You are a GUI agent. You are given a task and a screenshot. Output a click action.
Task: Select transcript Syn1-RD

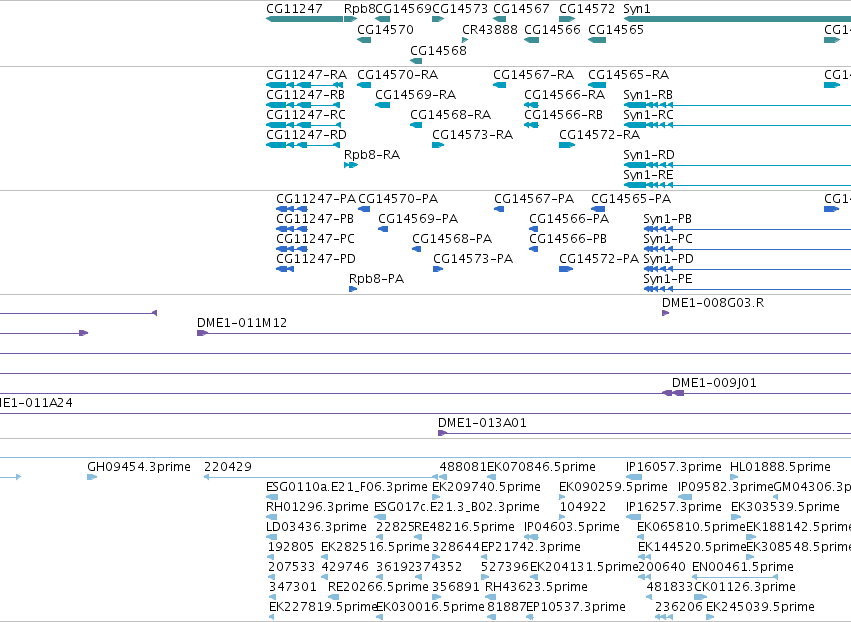[x=649, y=155]
